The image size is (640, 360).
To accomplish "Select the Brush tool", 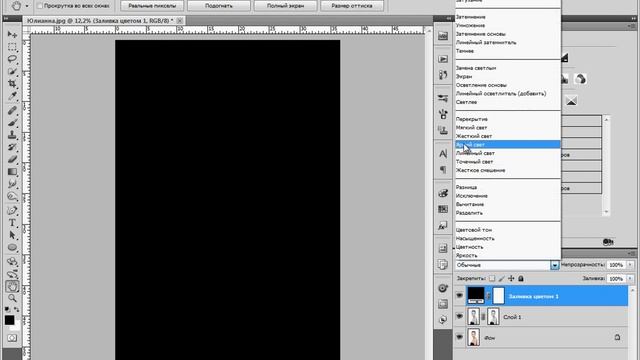I will tap(12, 122).
